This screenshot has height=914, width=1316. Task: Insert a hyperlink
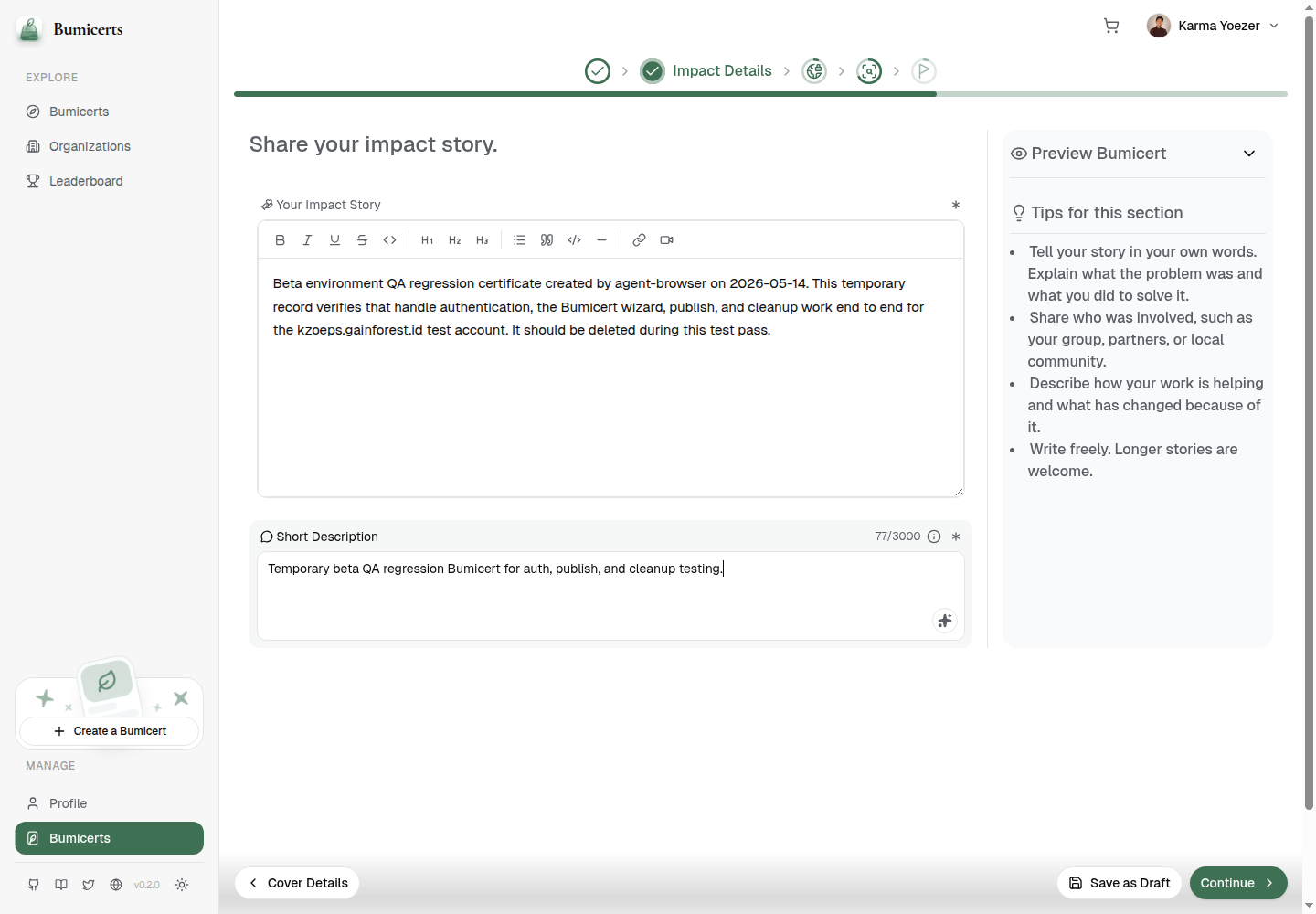(640, 240)
